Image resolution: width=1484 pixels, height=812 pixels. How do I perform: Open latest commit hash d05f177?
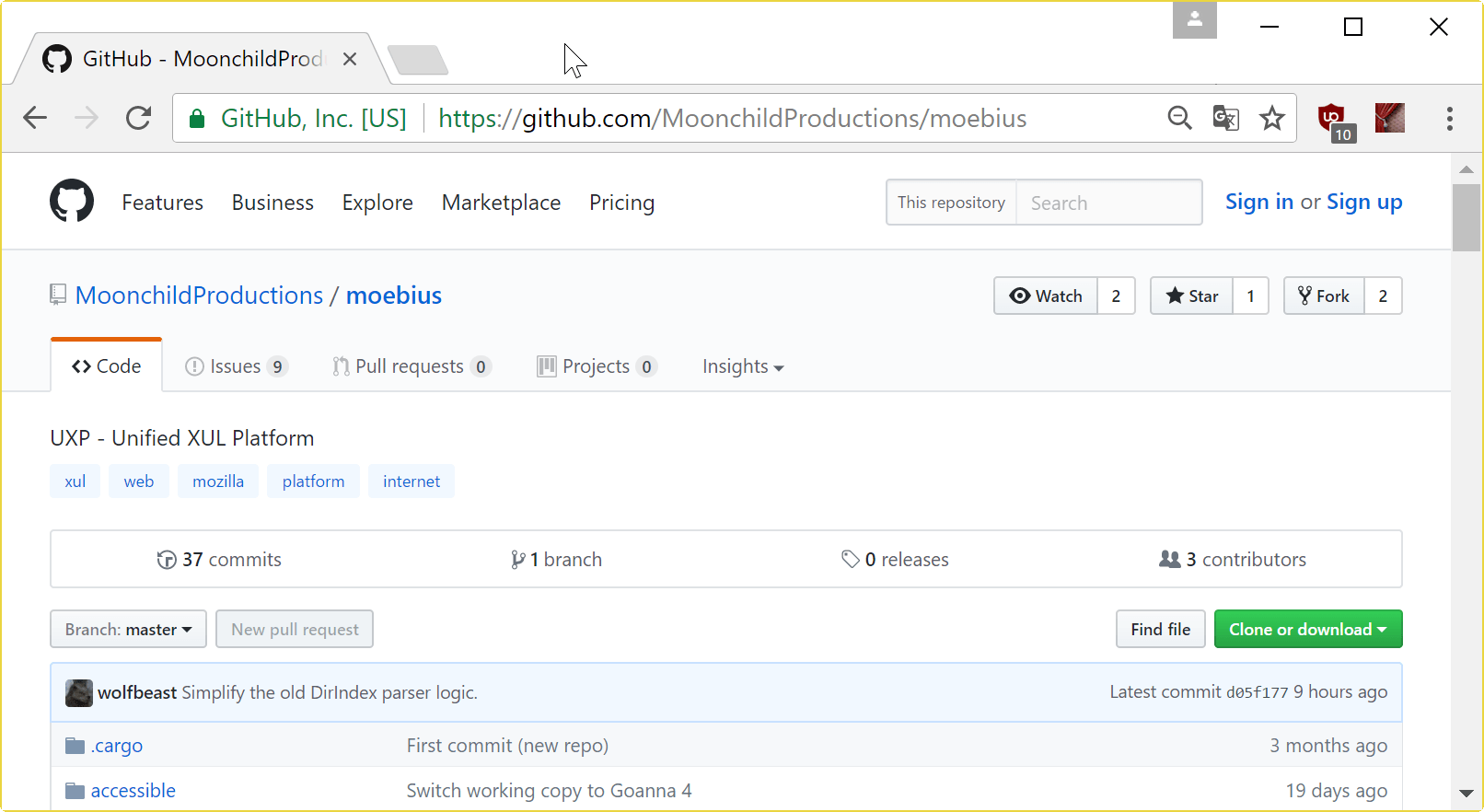pyautogui.click(x=1258, y=692)
